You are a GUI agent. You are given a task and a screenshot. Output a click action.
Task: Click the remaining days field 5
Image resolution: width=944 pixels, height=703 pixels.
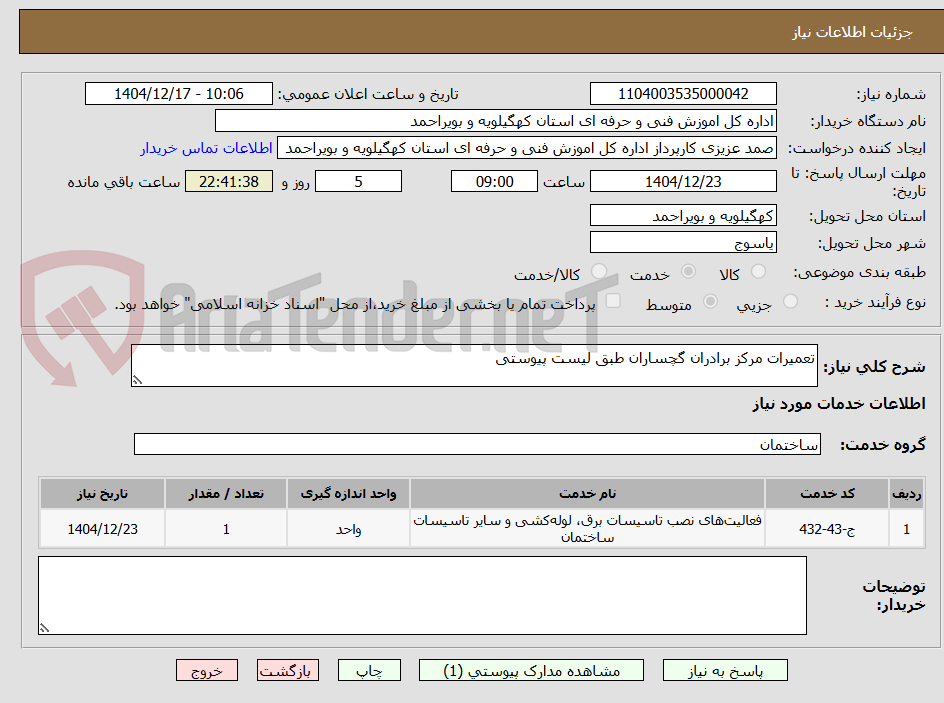click(358, 181)
